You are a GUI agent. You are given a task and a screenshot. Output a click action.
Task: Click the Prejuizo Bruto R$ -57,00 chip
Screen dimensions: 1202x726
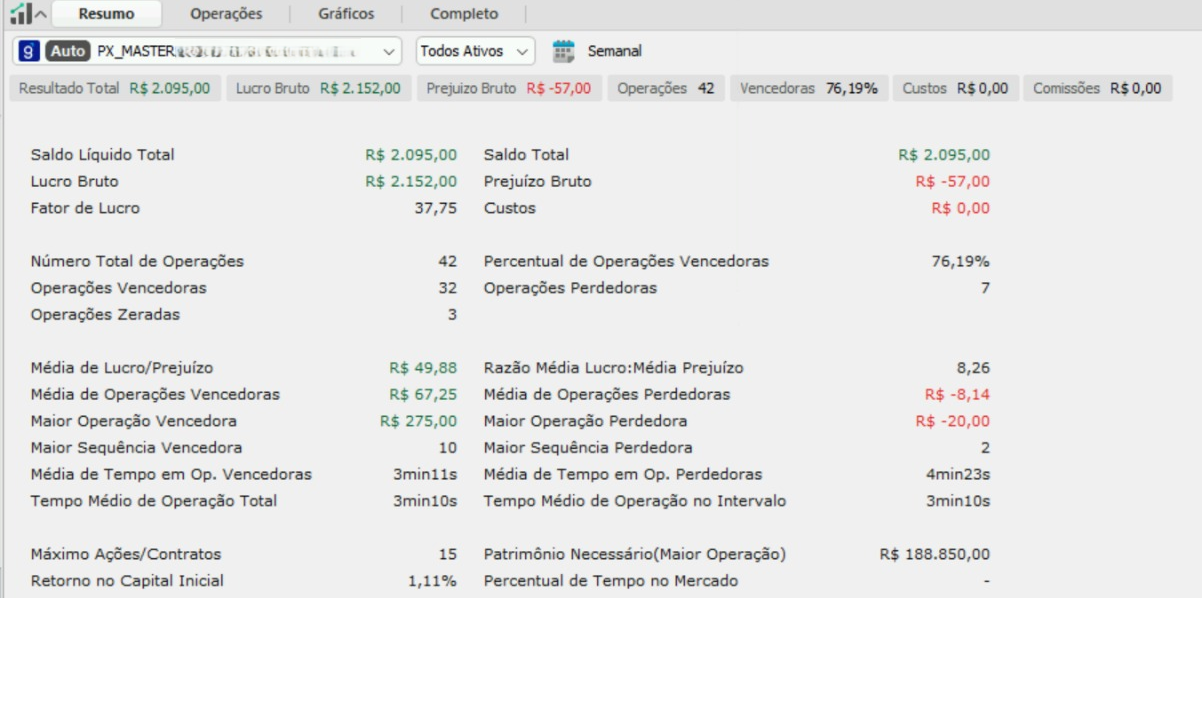point(509,88)
